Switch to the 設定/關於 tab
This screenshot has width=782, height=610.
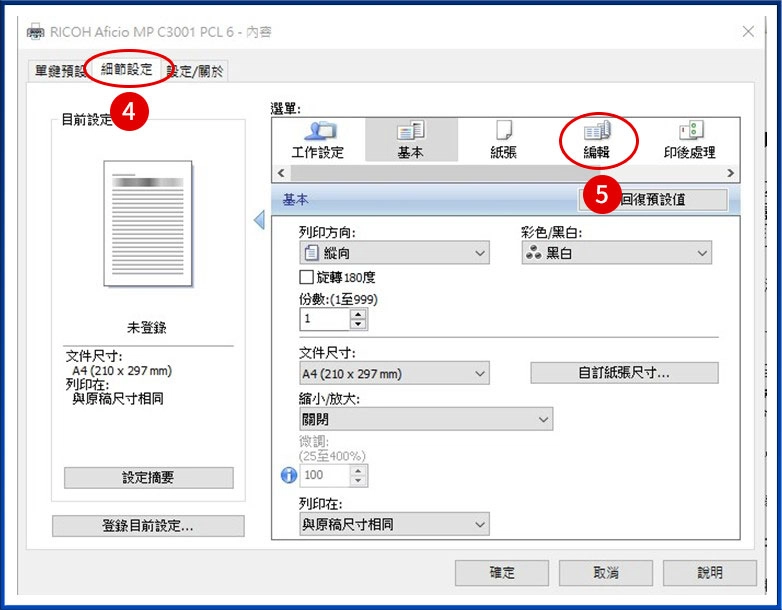tap(195, 71)
